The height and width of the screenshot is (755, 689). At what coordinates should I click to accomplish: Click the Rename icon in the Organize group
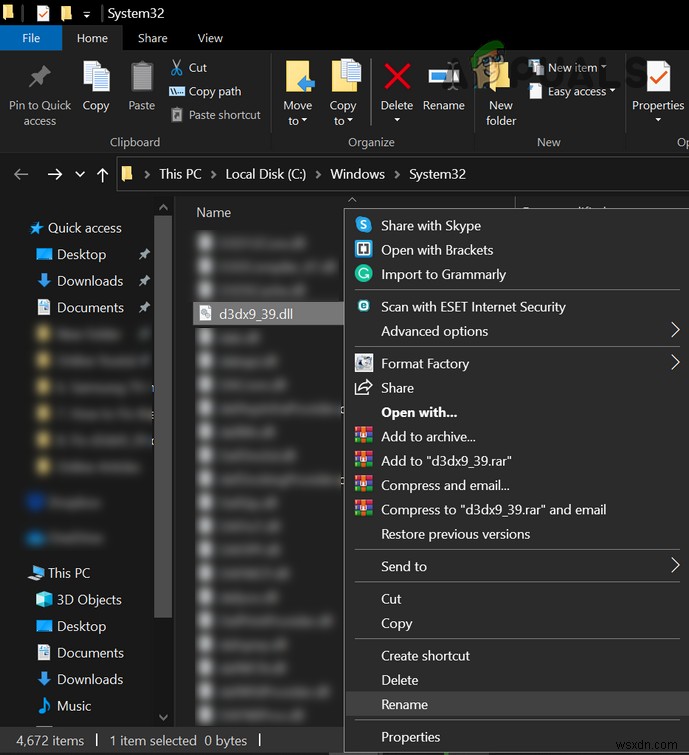click(443, 78)
